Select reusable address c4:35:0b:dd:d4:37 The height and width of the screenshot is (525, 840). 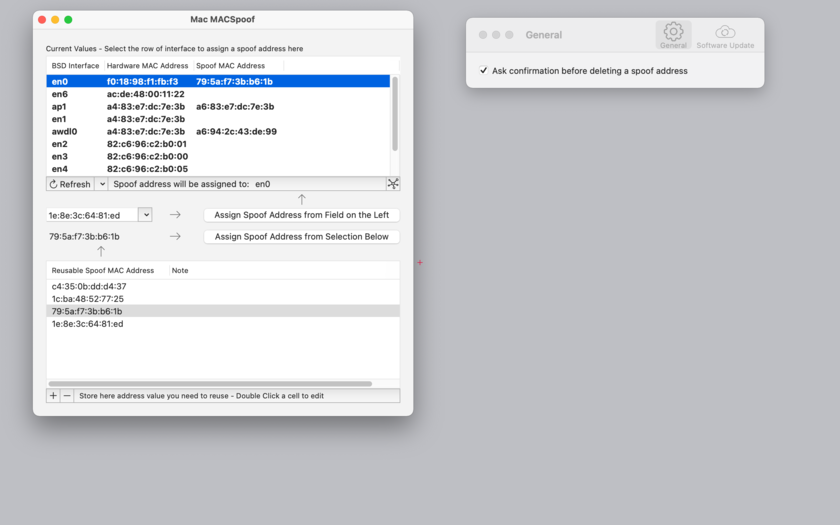(223, 286)
